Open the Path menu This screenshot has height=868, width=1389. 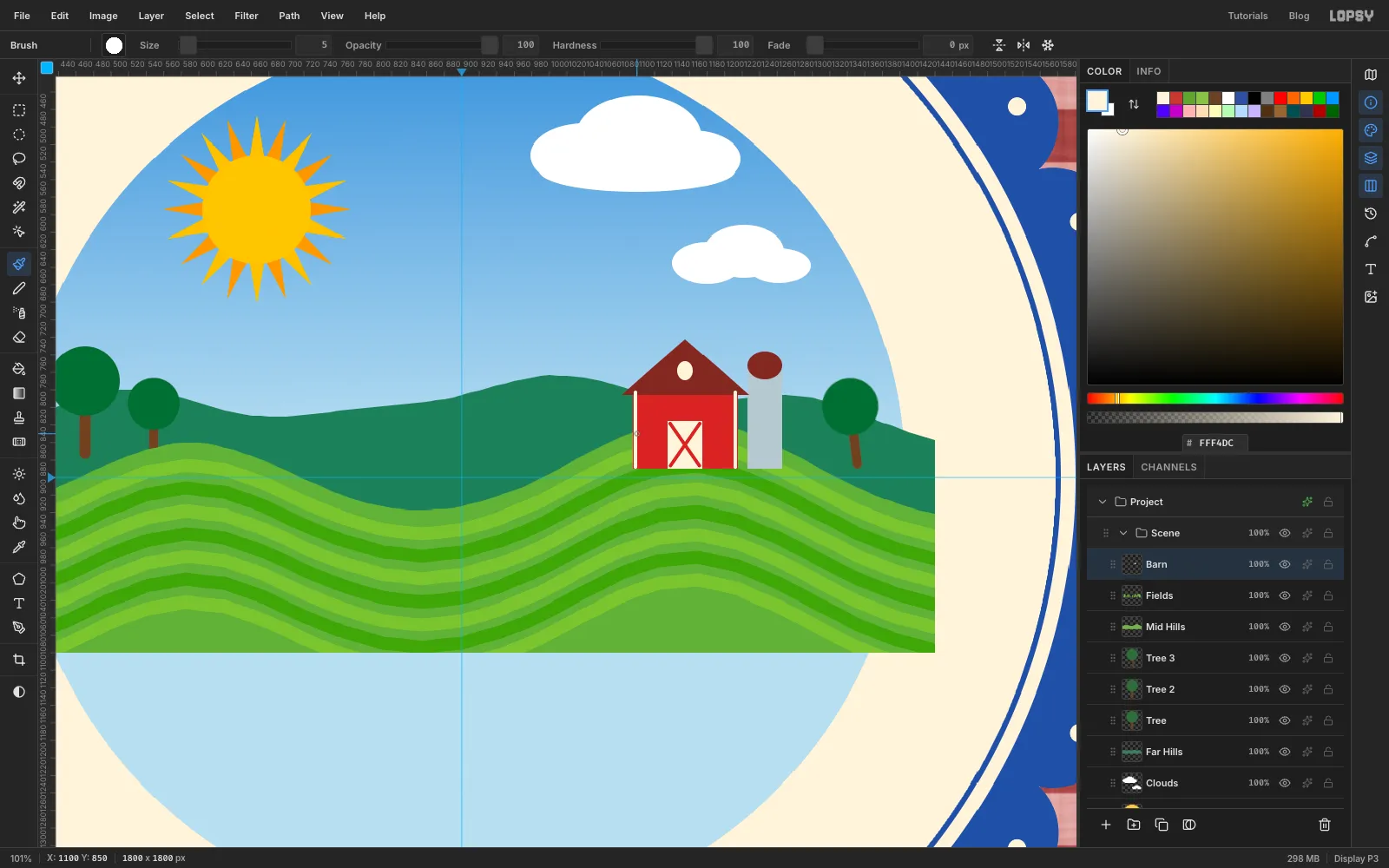pos(289,16)
